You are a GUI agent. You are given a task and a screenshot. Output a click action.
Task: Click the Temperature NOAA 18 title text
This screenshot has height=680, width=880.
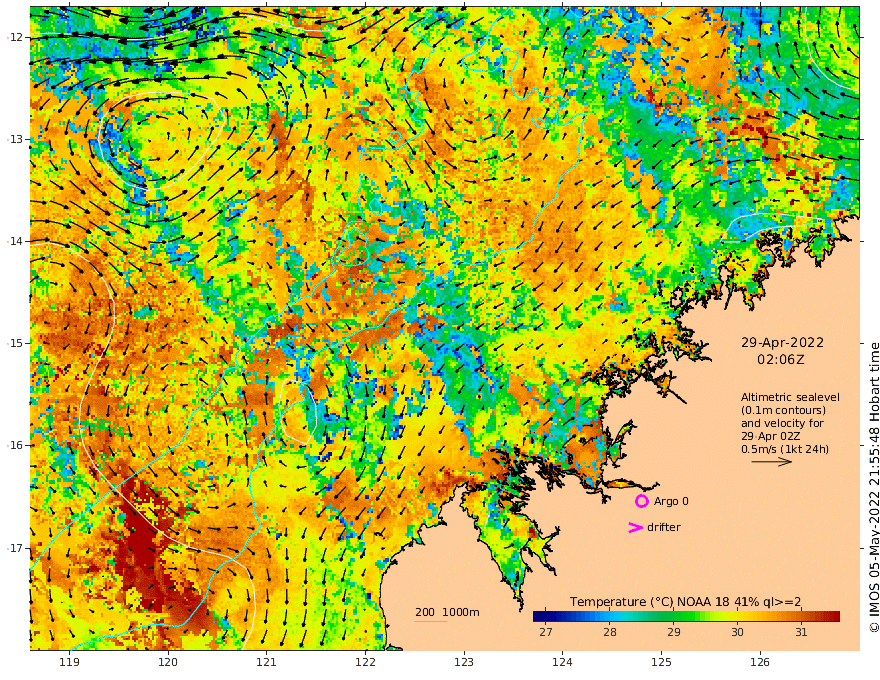click(x=685, y=602)
